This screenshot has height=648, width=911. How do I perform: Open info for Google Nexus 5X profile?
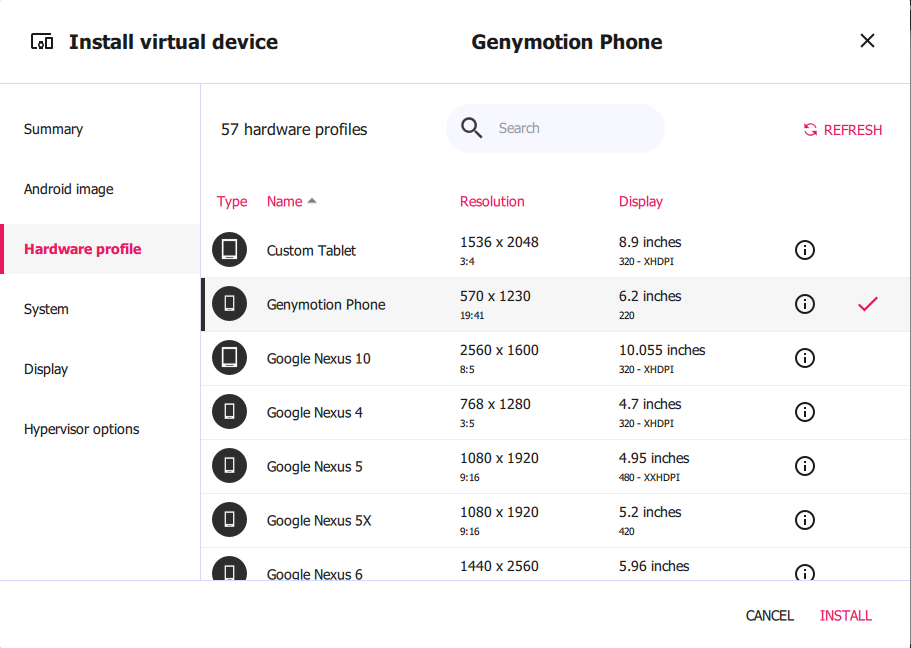coord(805,520)
